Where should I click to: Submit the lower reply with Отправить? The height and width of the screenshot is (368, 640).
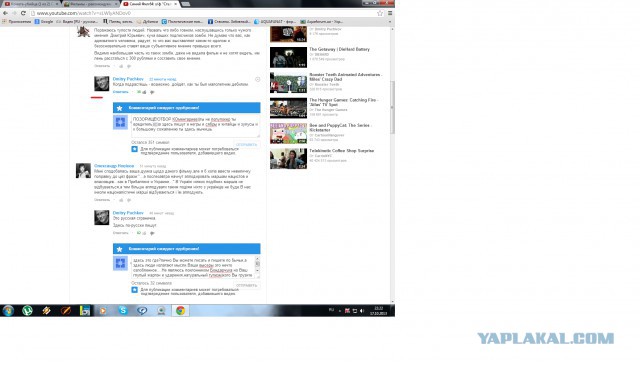tap(247, 285)
